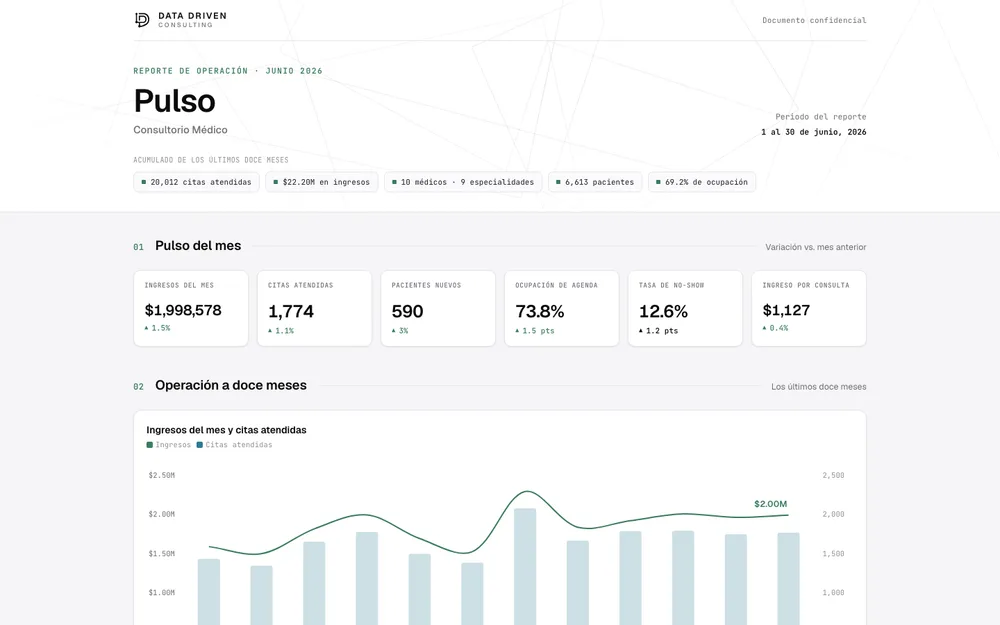Image resolution: width=1000 pixels, height=625 pixels.
Task: Click the up arrow in Ingresos del mes card
Action: [x=147, y=328]
